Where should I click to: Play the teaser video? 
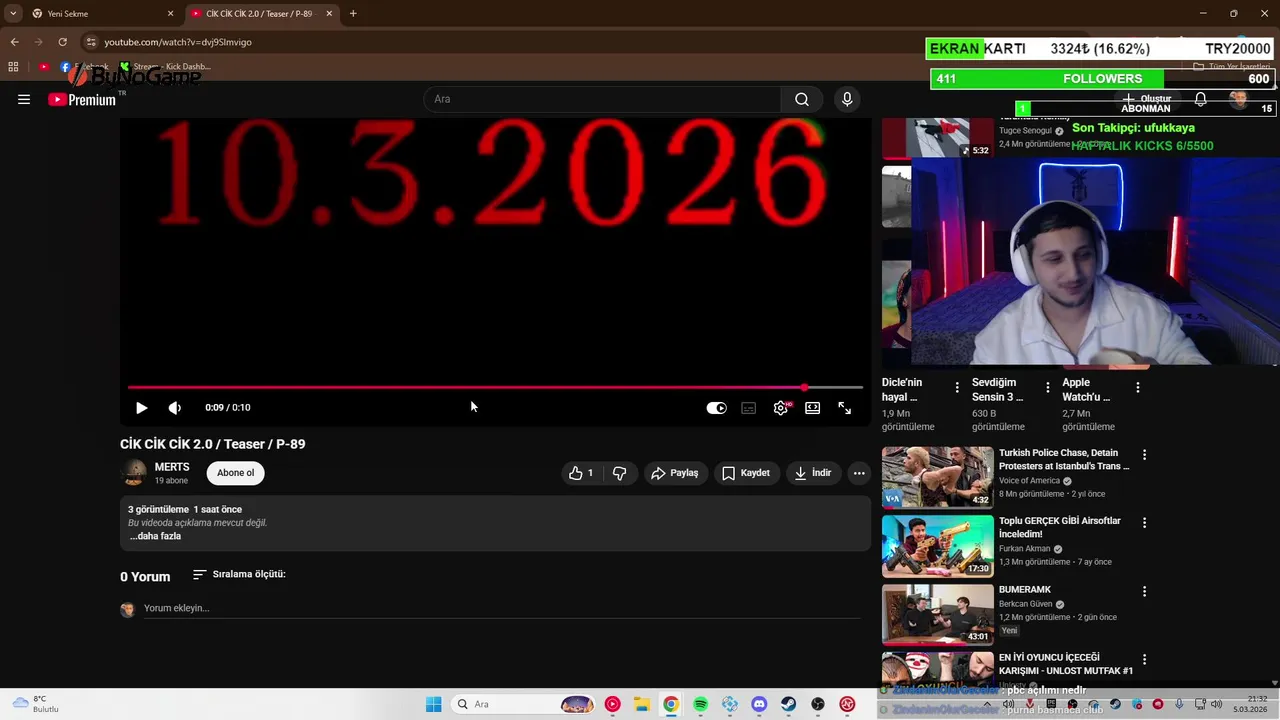(141, 408)
